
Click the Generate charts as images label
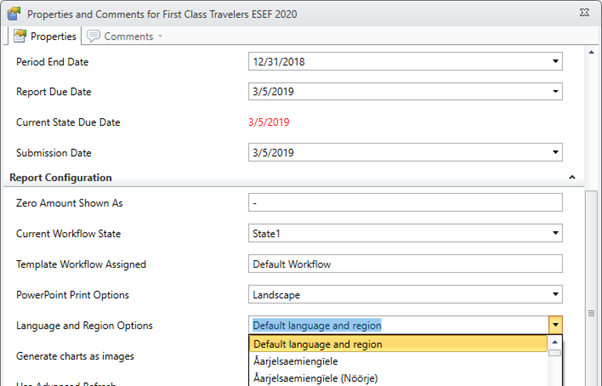(75, 356)
